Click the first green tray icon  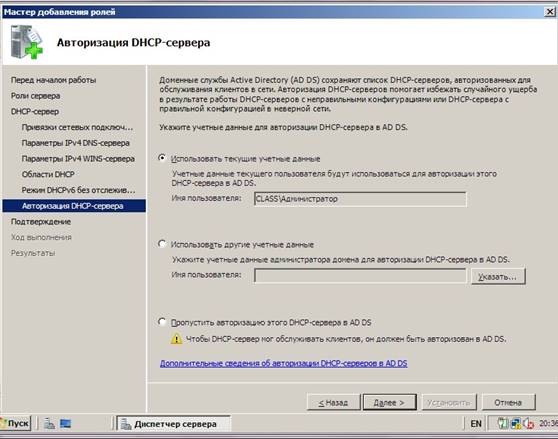point(503,423)
